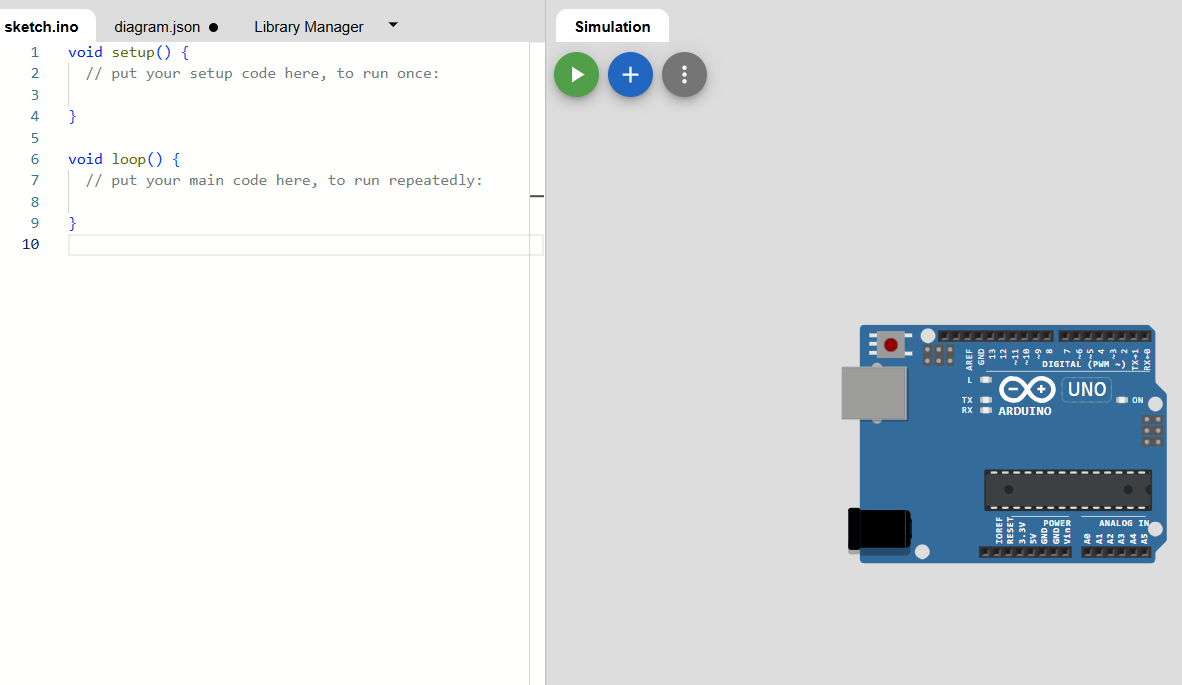
Task: Switch to the diagram.json tab
Action: (158, 26)
